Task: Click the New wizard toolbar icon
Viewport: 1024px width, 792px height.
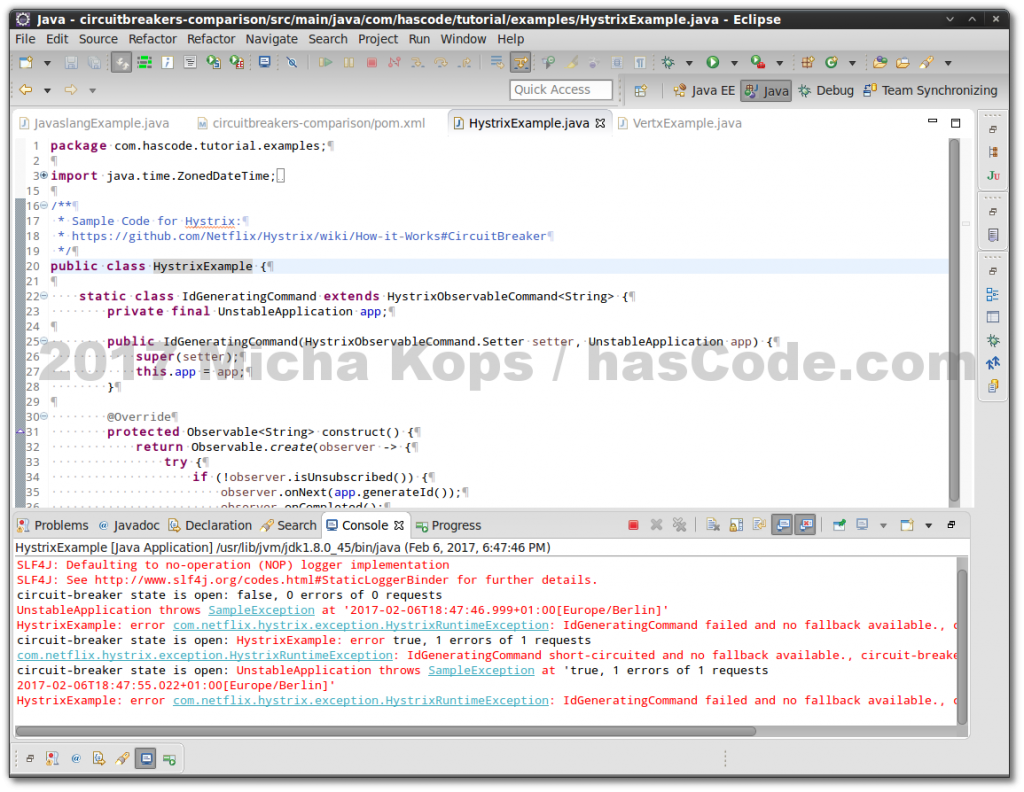Action: coord(26,63)
